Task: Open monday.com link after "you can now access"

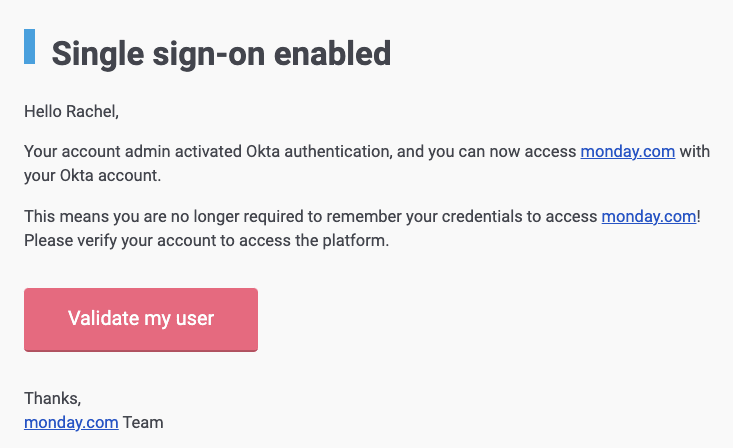Action: point(627,152)
